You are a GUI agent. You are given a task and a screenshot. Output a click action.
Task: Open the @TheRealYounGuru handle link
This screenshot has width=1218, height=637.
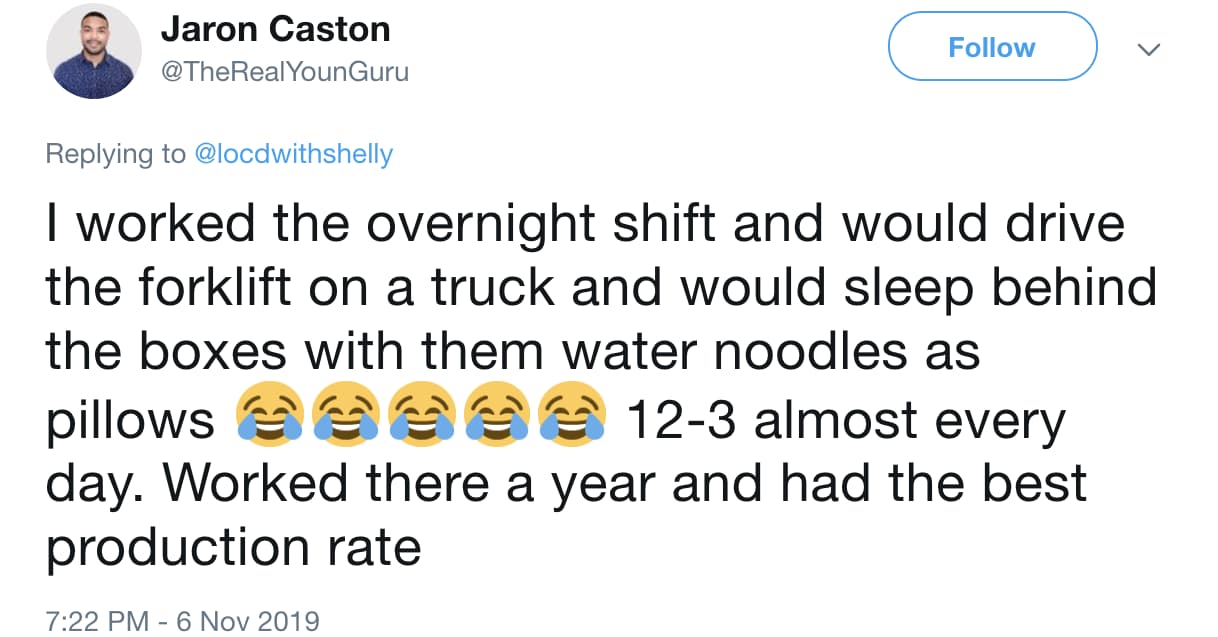284,72
